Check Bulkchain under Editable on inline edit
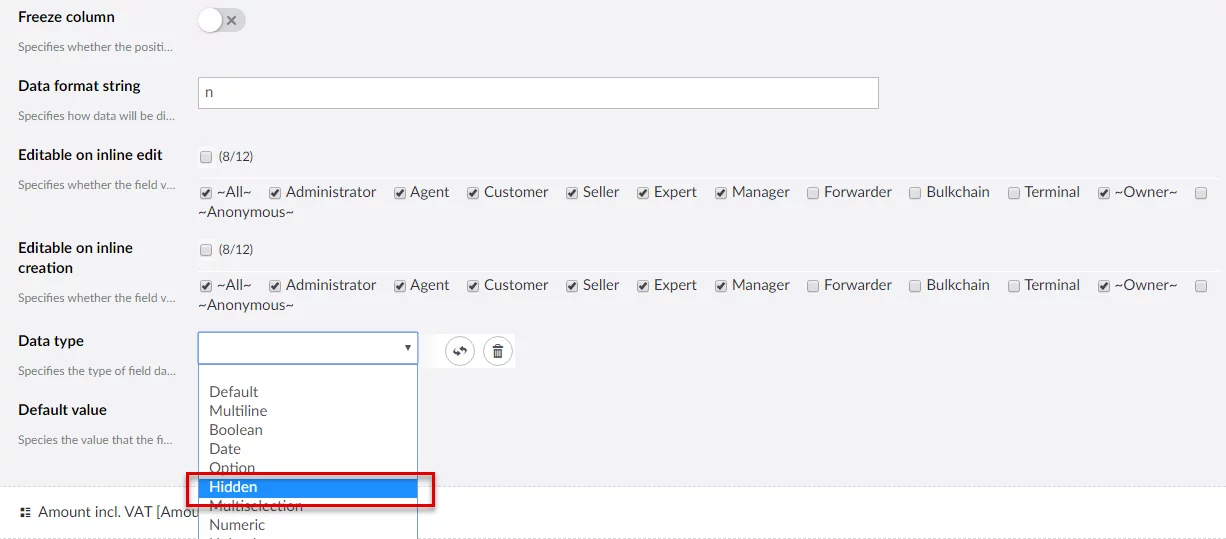The image size is (1226, 539). [915, 193]
